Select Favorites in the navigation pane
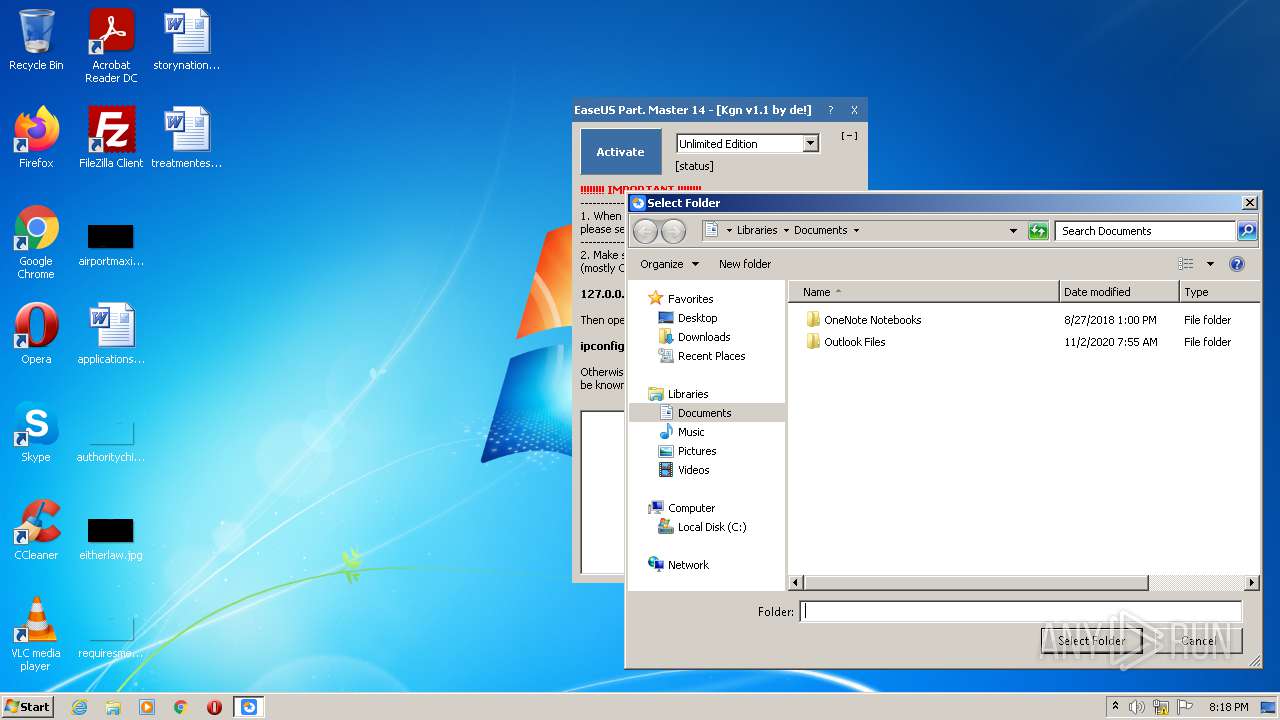 [690, 299]
